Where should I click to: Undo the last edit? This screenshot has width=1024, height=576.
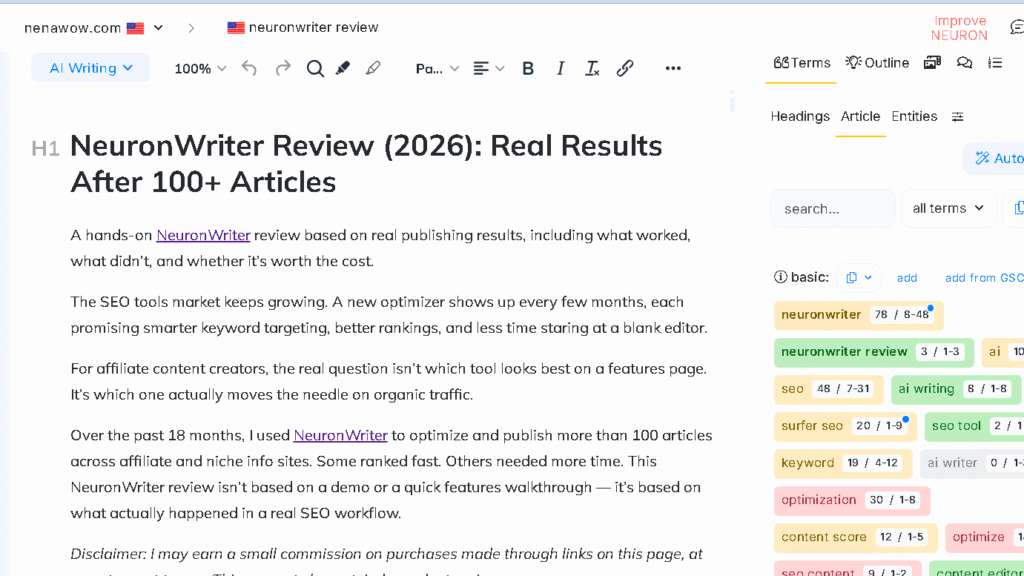click(x=249, y=68)
